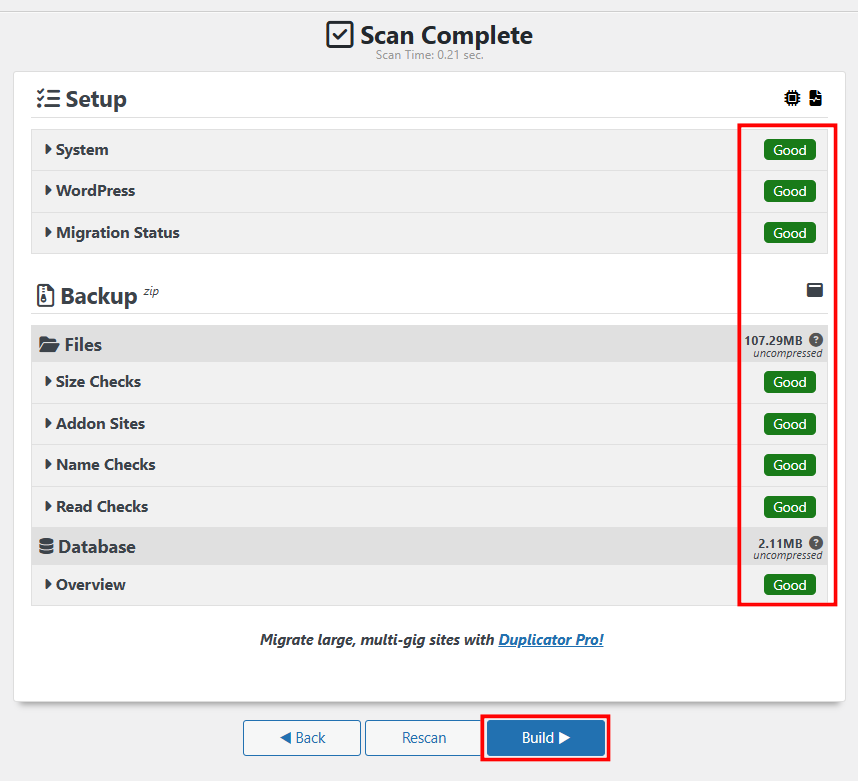Screen dimensions: 858x781
Task: Click the Good badge for Read Checks
Action: tap(790, 507)
